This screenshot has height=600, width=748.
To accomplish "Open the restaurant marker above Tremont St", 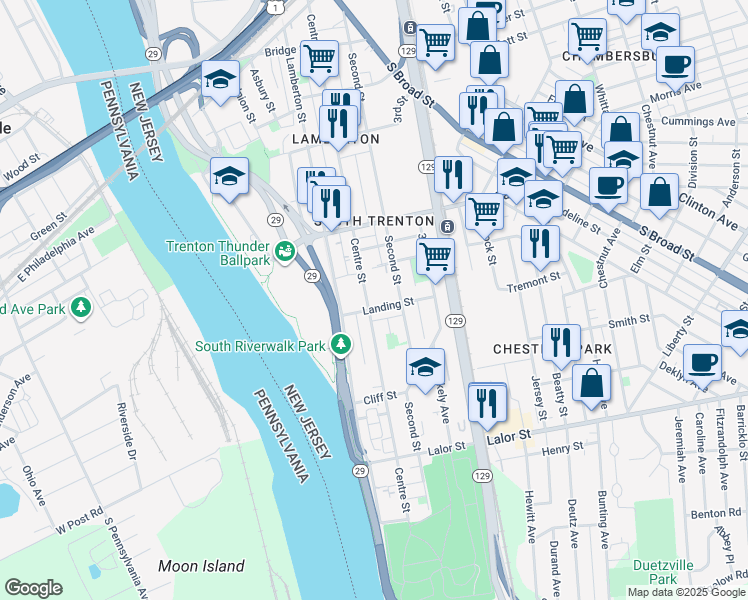I will point(540,245).
